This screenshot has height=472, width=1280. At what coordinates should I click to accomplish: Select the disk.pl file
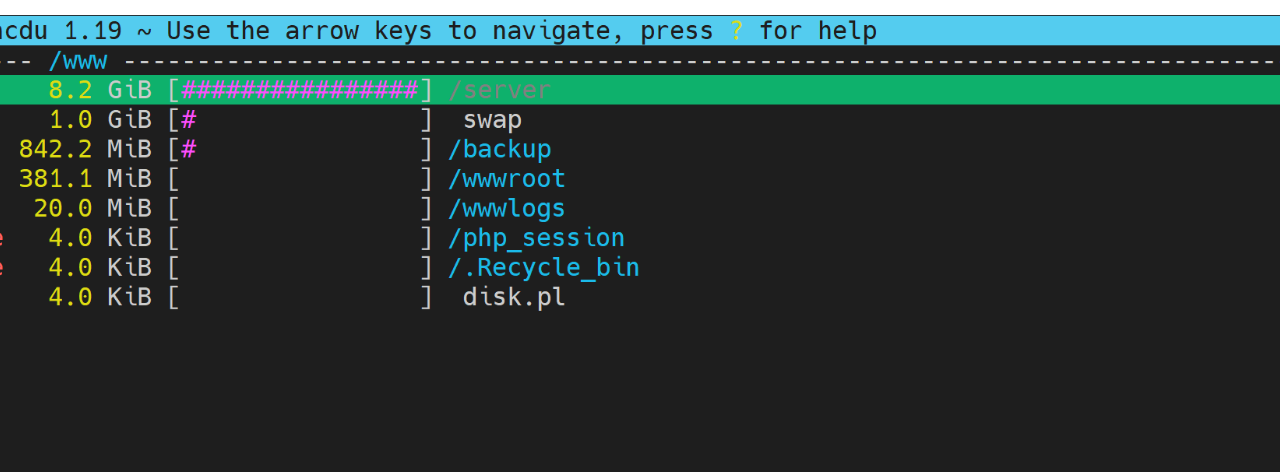pyautogui.click(x=514, y=297)
